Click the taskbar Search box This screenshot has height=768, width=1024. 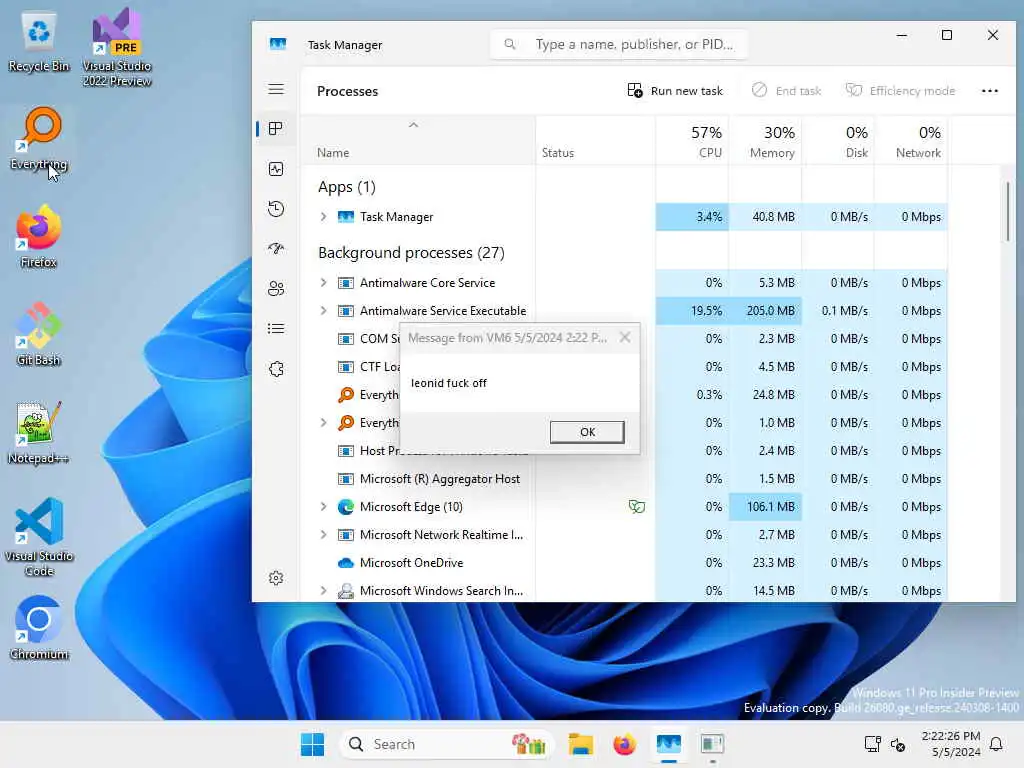[446, 744]
